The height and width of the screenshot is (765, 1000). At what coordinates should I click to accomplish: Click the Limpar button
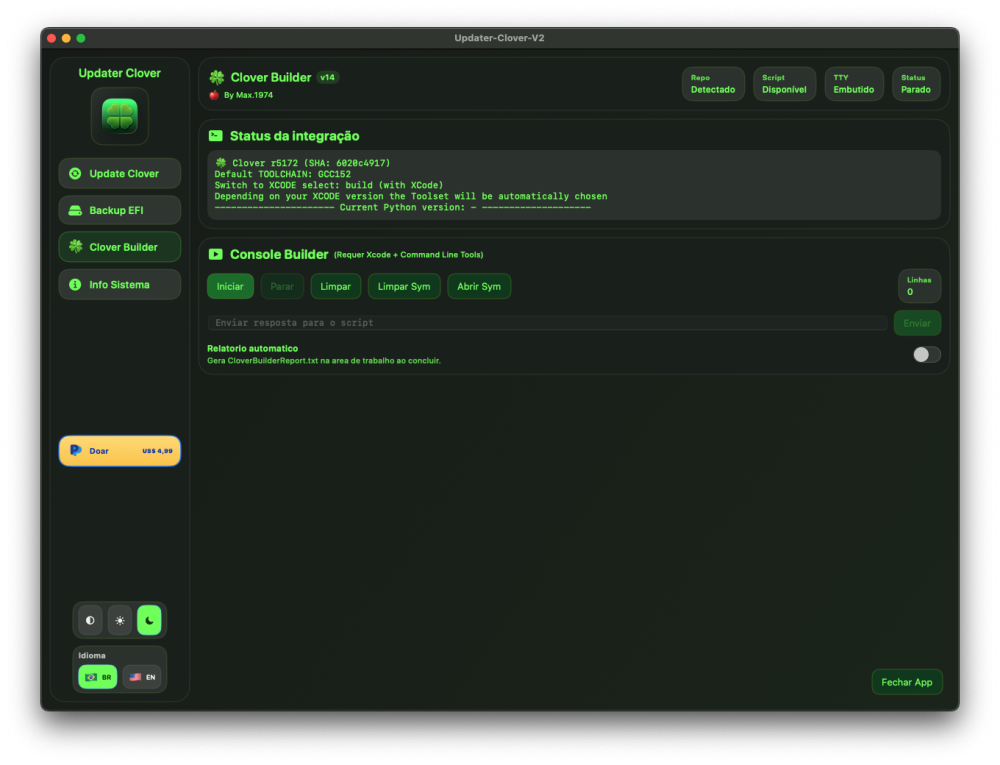[335, 286]
